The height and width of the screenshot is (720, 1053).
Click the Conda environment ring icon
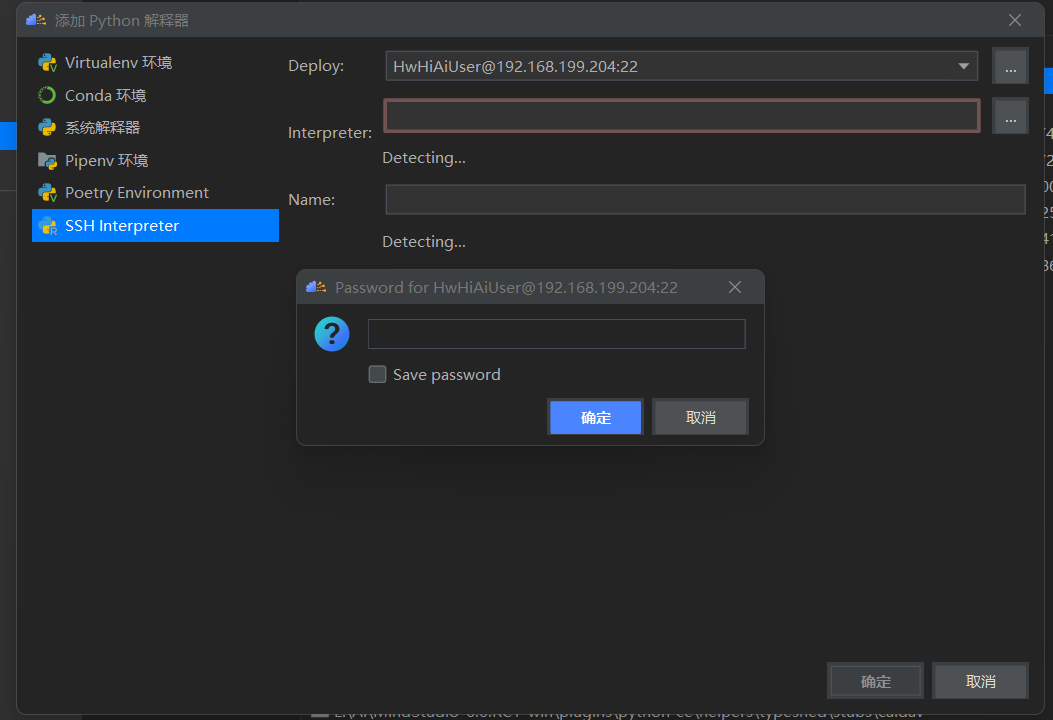click(47, 96)
